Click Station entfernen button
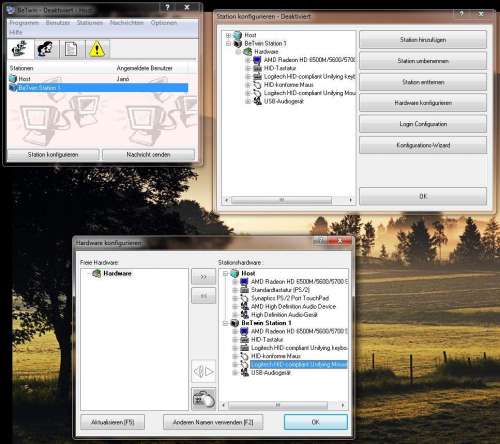 coord(423,82)
